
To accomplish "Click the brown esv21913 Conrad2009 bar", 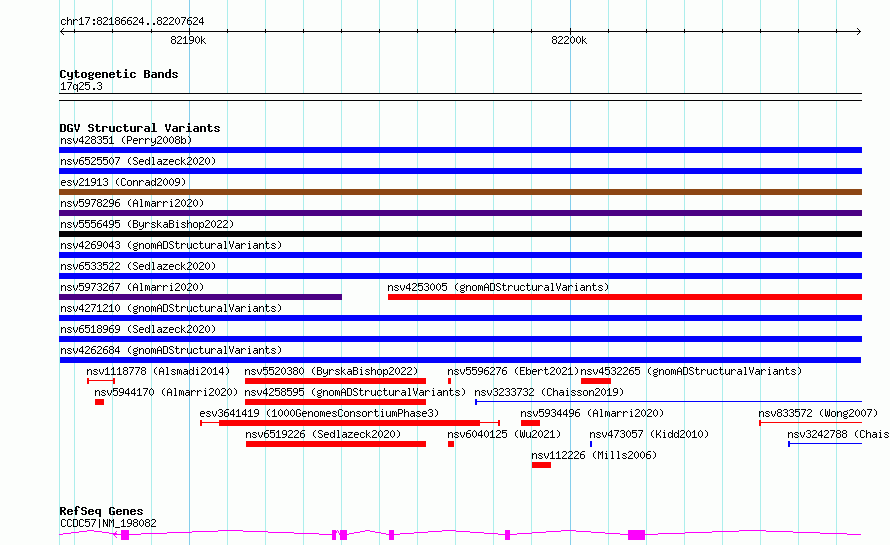I will click(460, 192).
